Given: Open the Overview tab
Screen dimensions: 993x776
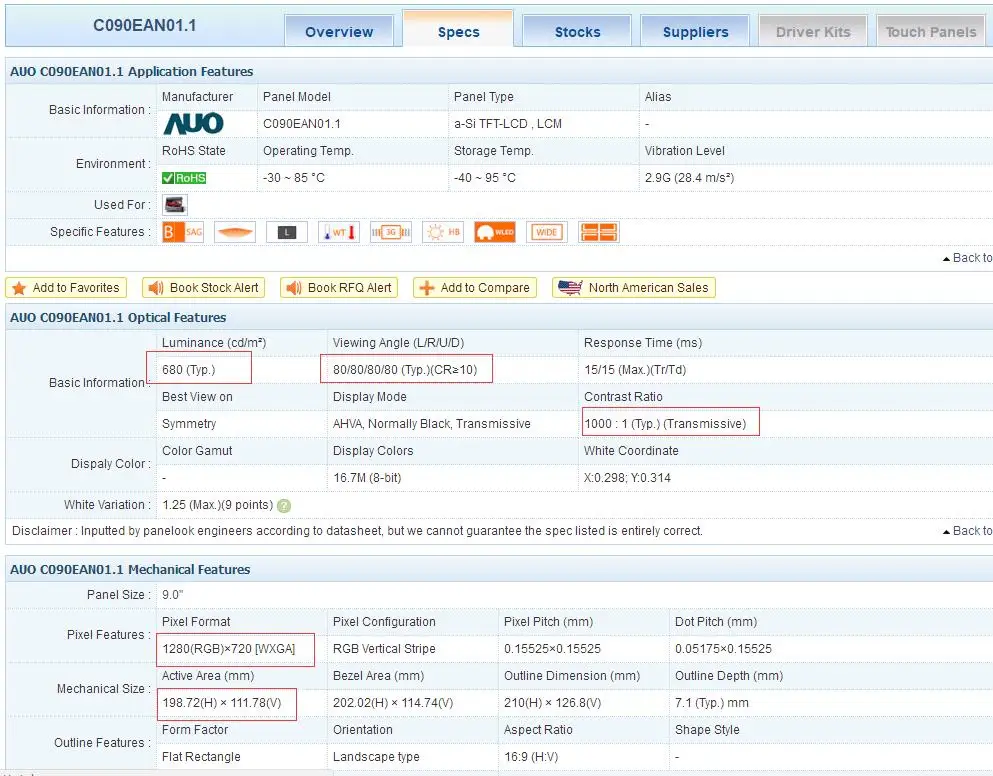Looking at the screenshot, I should [339, 32].
